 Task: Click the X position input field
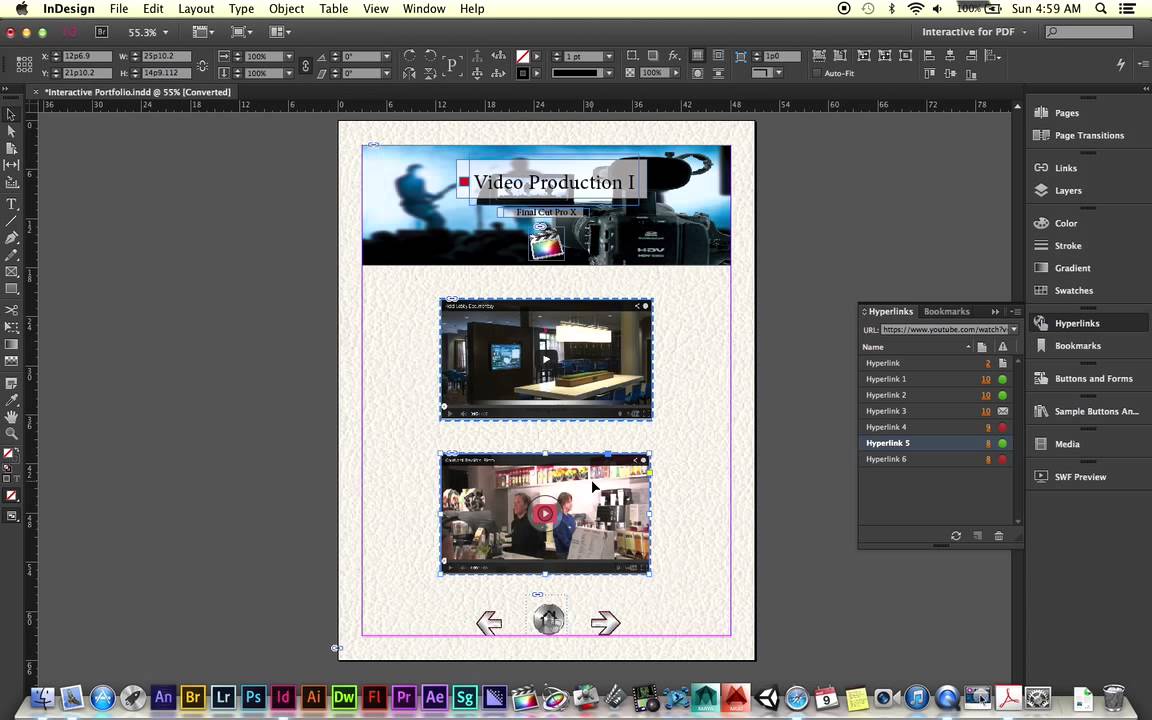[87, 57]
